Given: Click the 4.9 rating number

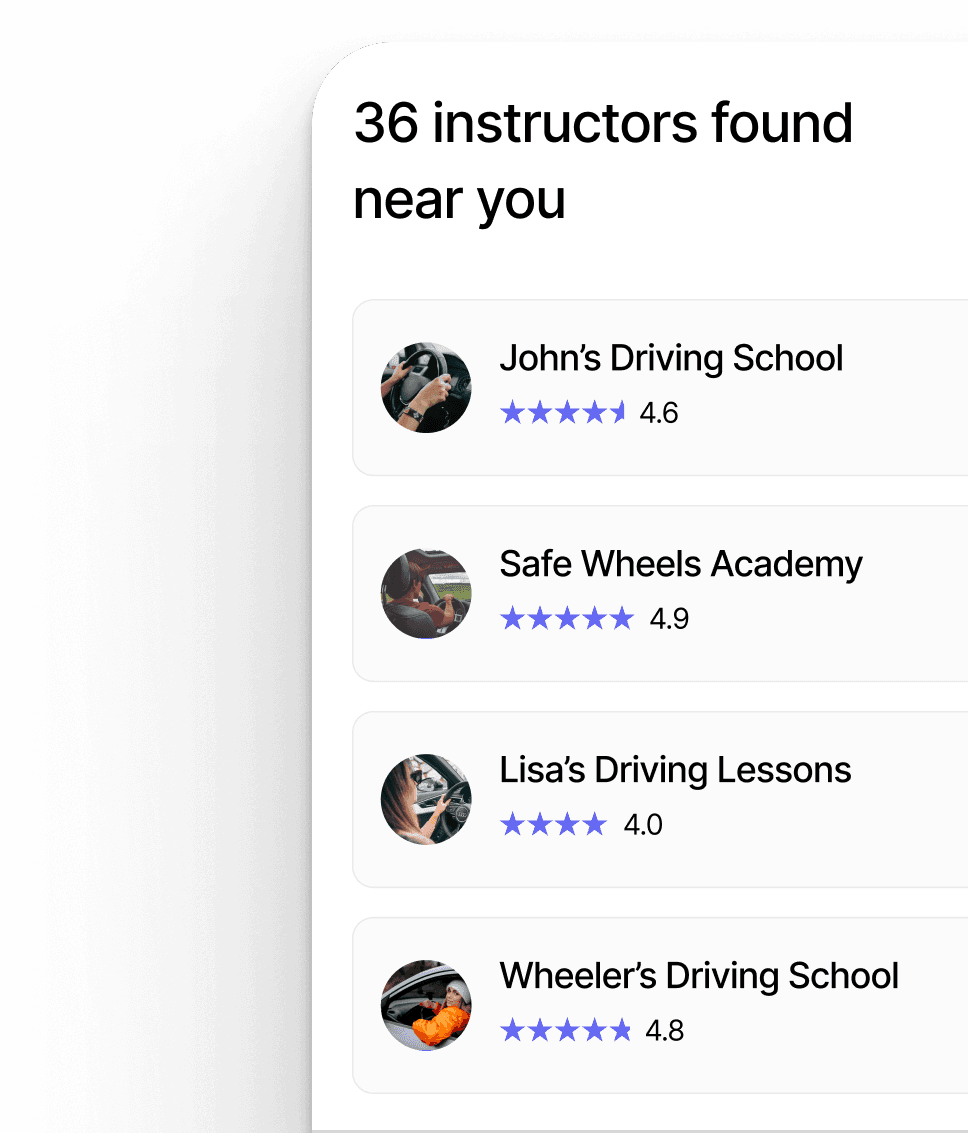Looking at the screenshot, I should 669,619.
